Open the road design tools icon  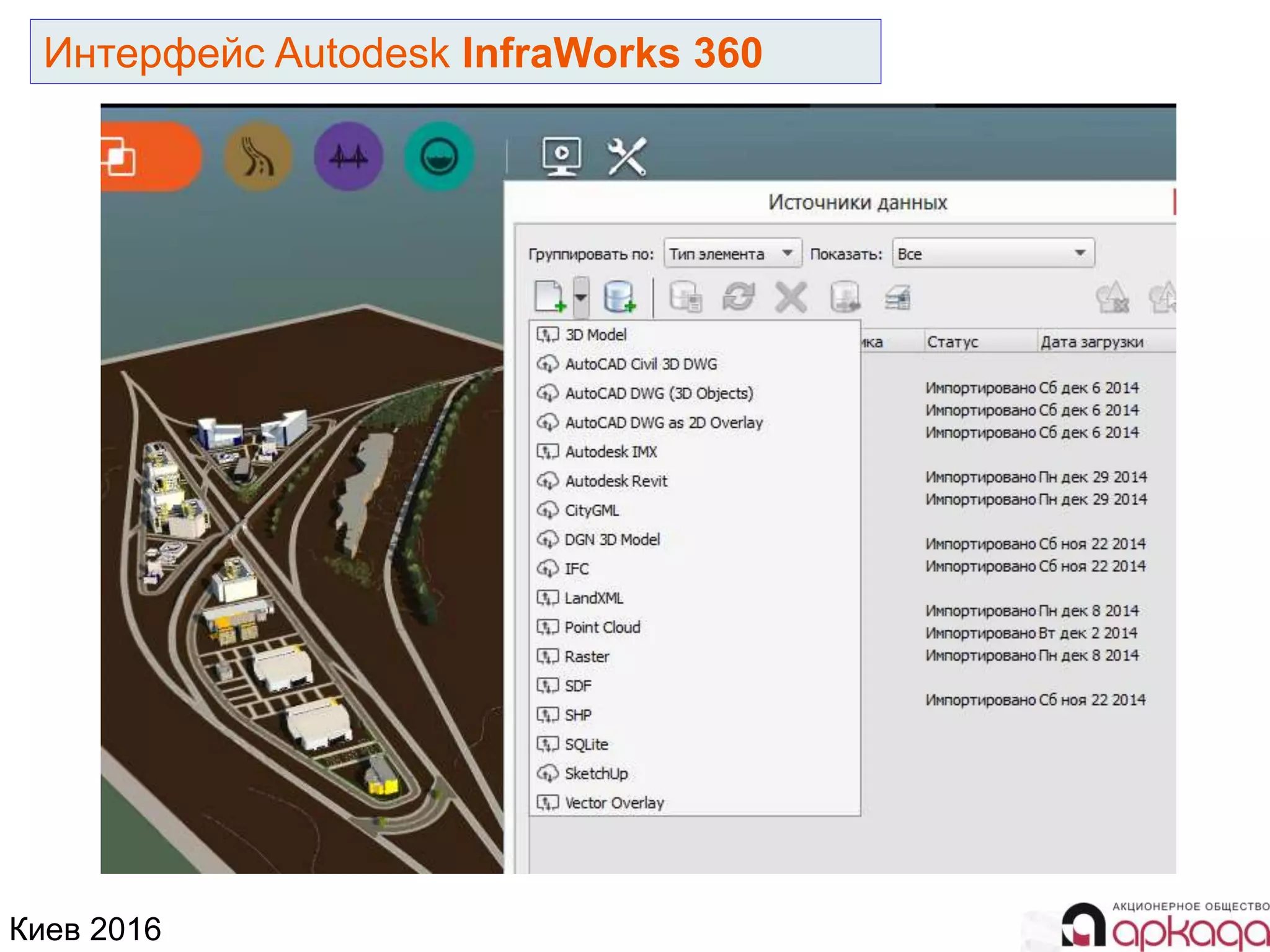[x=258, y=156]
